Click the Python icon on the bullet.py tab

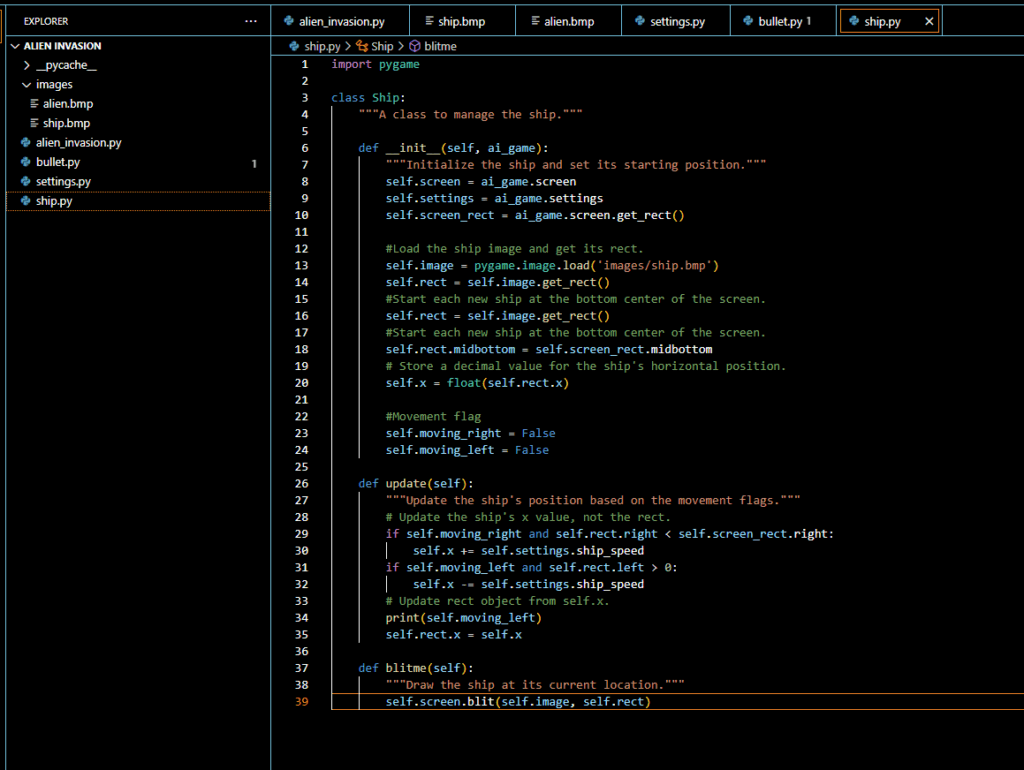tap(750, 21)
